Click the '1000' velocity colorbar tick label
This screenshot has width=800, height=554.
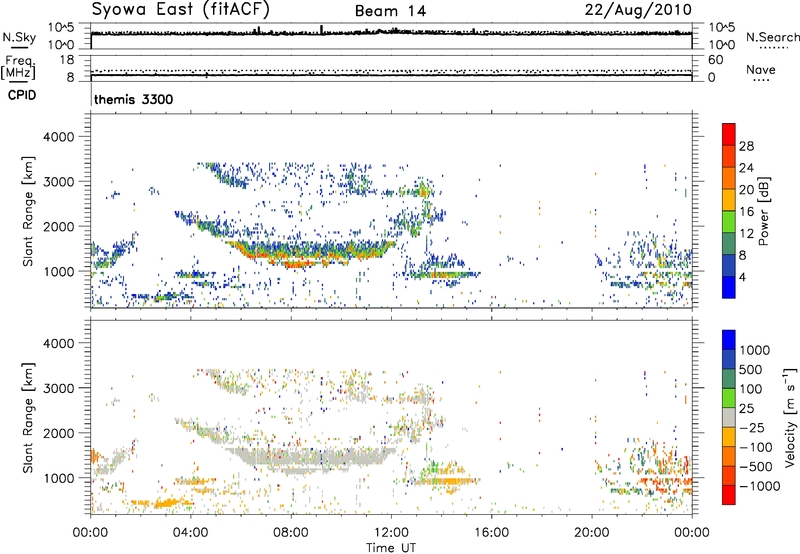755,350
